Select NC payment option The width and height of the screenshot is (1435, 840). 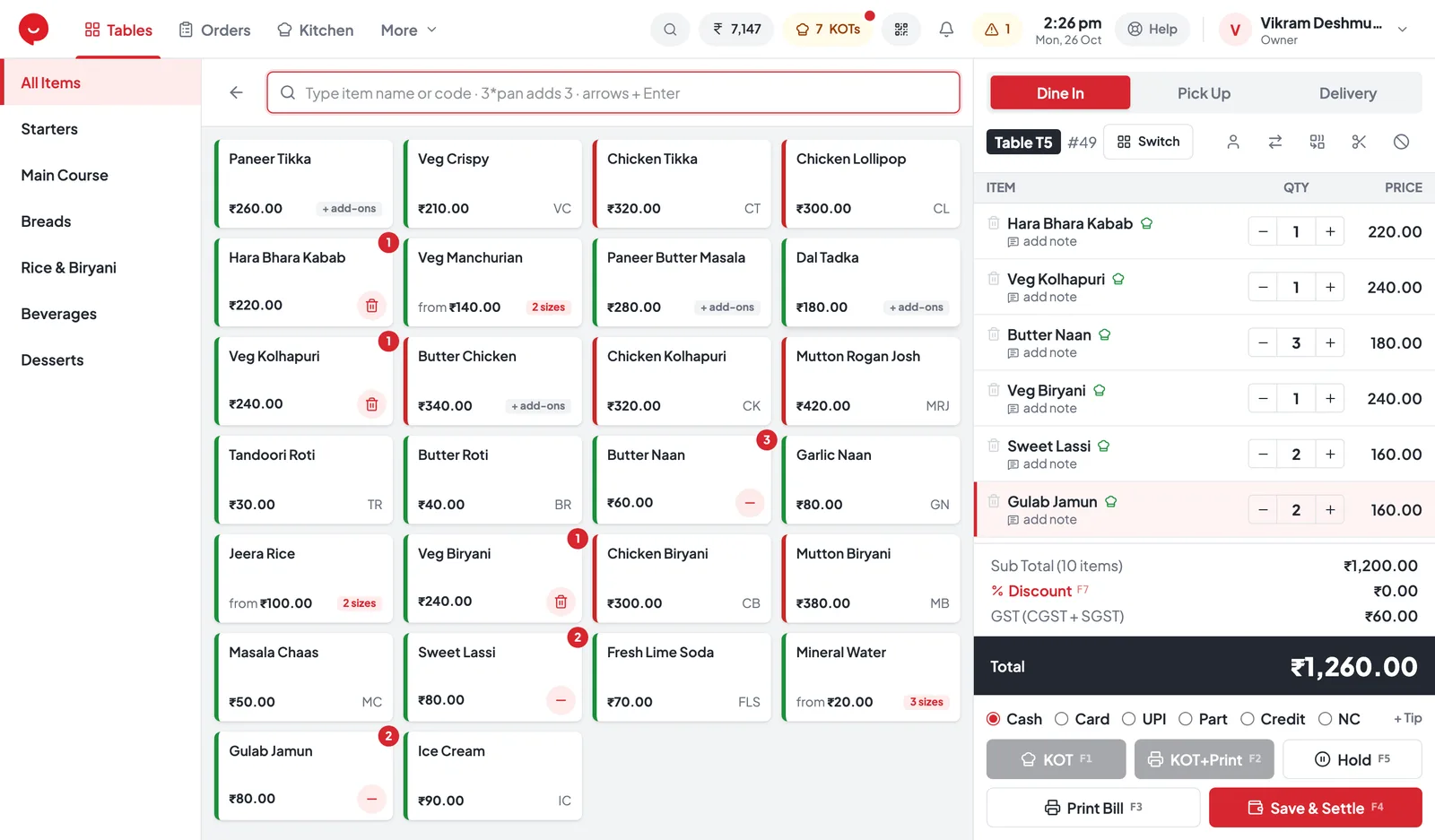[x=1339, y=719]
